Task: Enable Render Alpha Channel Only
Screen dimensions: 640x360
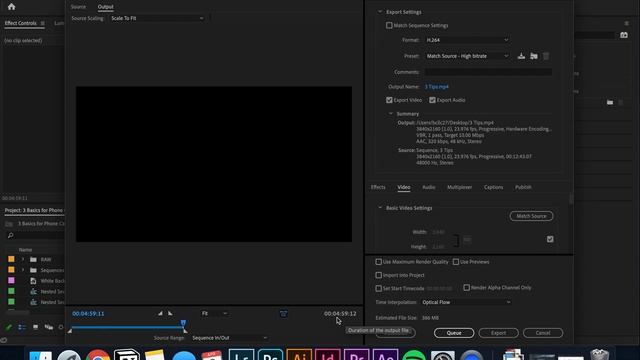Action: click(x=467, y=287)
